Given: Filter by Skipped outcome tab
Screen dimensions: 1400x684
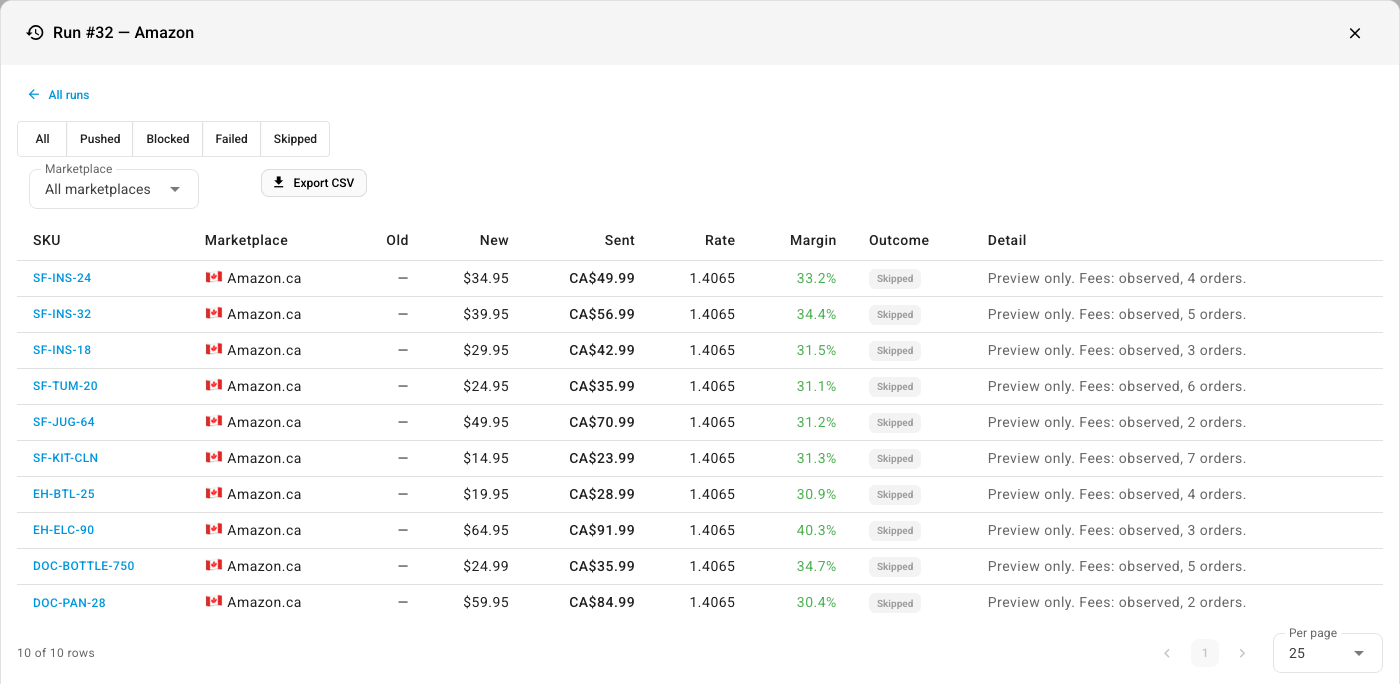Looking at the screenshot, I should point(295,139).
